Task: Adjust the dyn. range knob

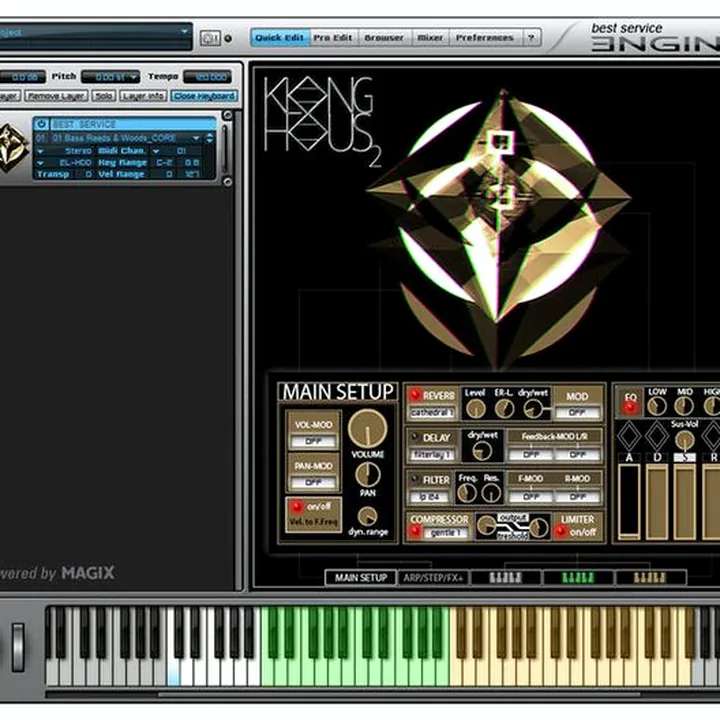Action: [x=367, y=516]
